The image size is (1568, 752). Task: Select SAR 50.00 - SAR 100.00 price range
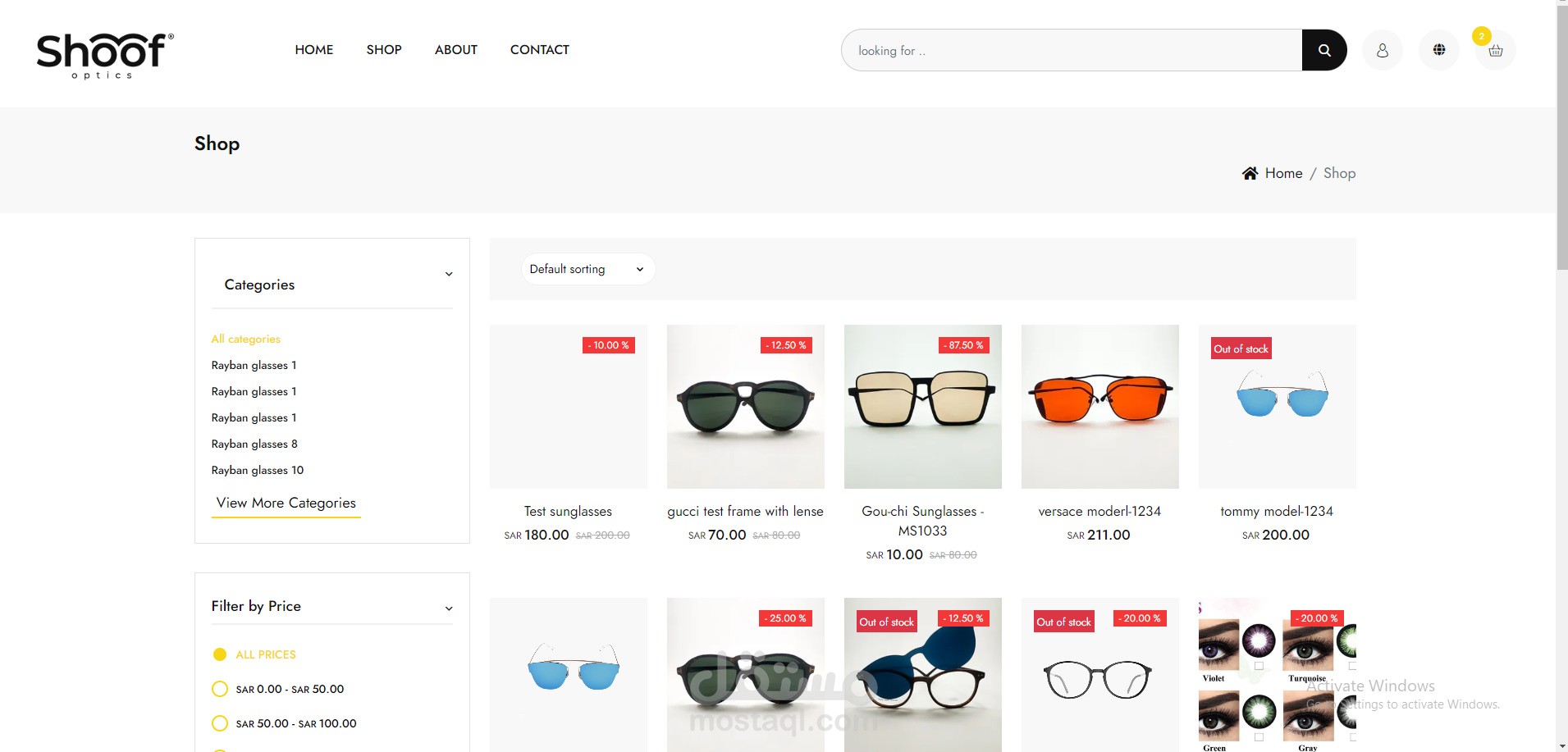pyautogui.click(x=219, y=723)
